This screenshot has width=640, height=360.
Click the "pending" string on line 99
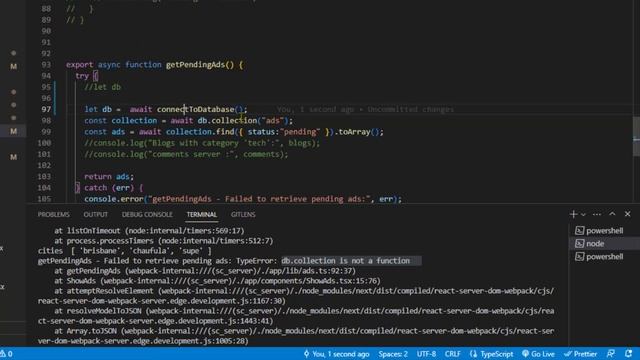pos(300,132)
